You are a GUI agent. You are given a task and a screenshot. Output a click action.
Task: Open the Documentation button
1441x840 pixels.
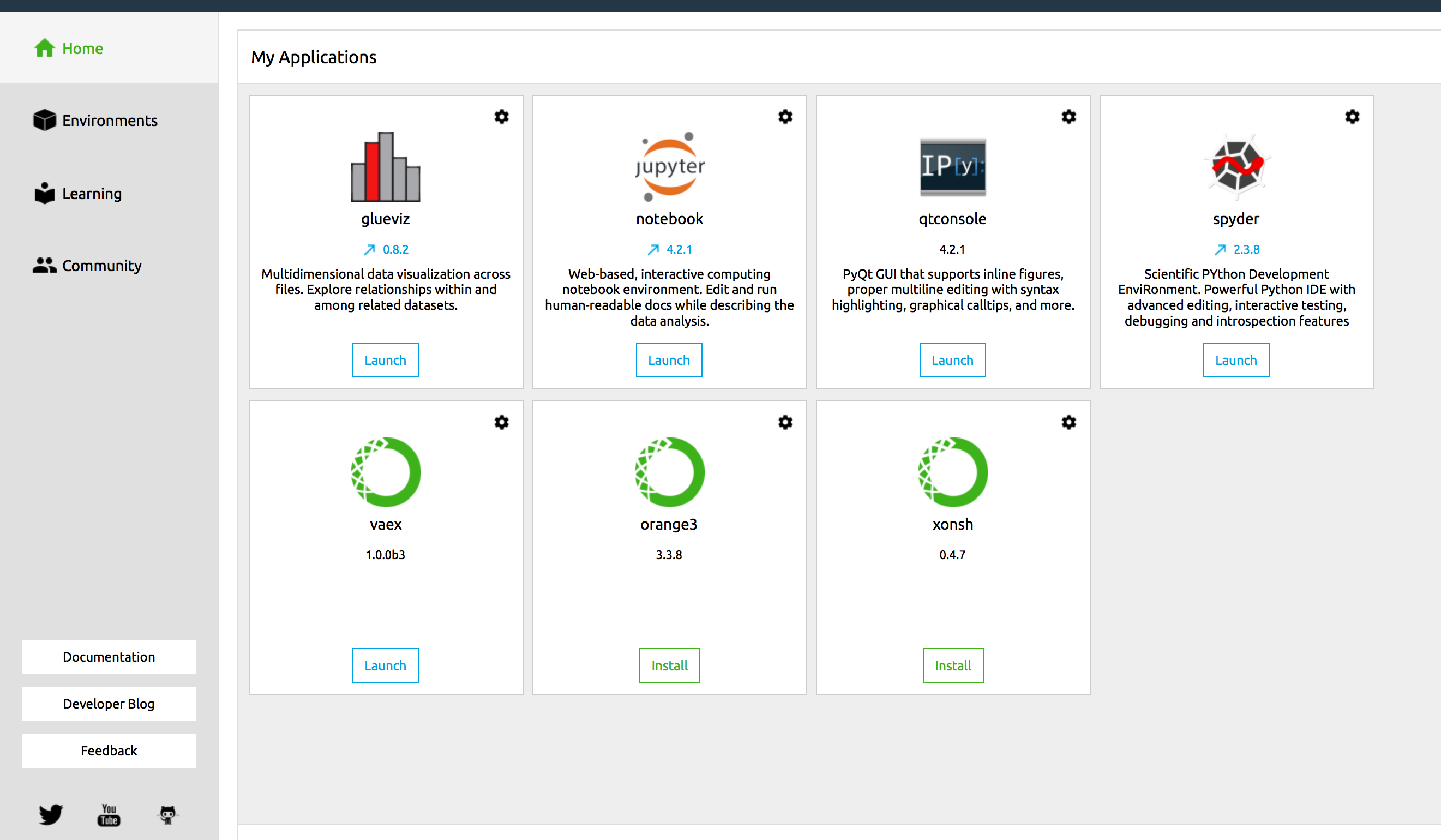(x=109, y=657)
